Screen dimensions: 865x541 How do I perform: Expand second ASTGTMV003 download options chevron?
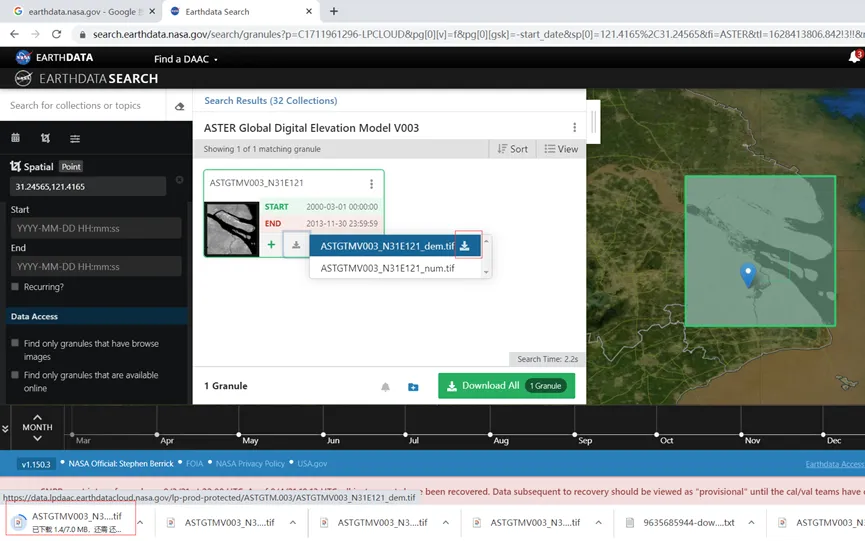(293, 522)
